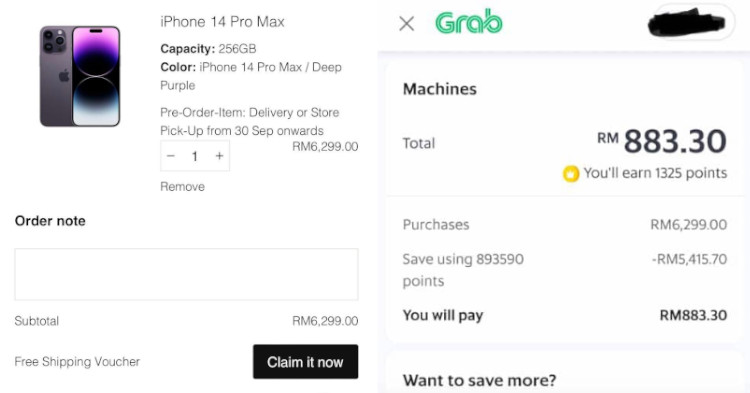Click the yellow points crown icon
750x393 pixels.
tap(571, 174)
